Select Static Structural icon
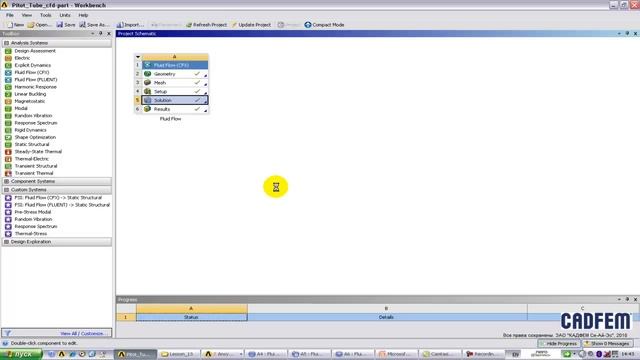The width and height of the screenshot is (640, 360). pos(8,144)
